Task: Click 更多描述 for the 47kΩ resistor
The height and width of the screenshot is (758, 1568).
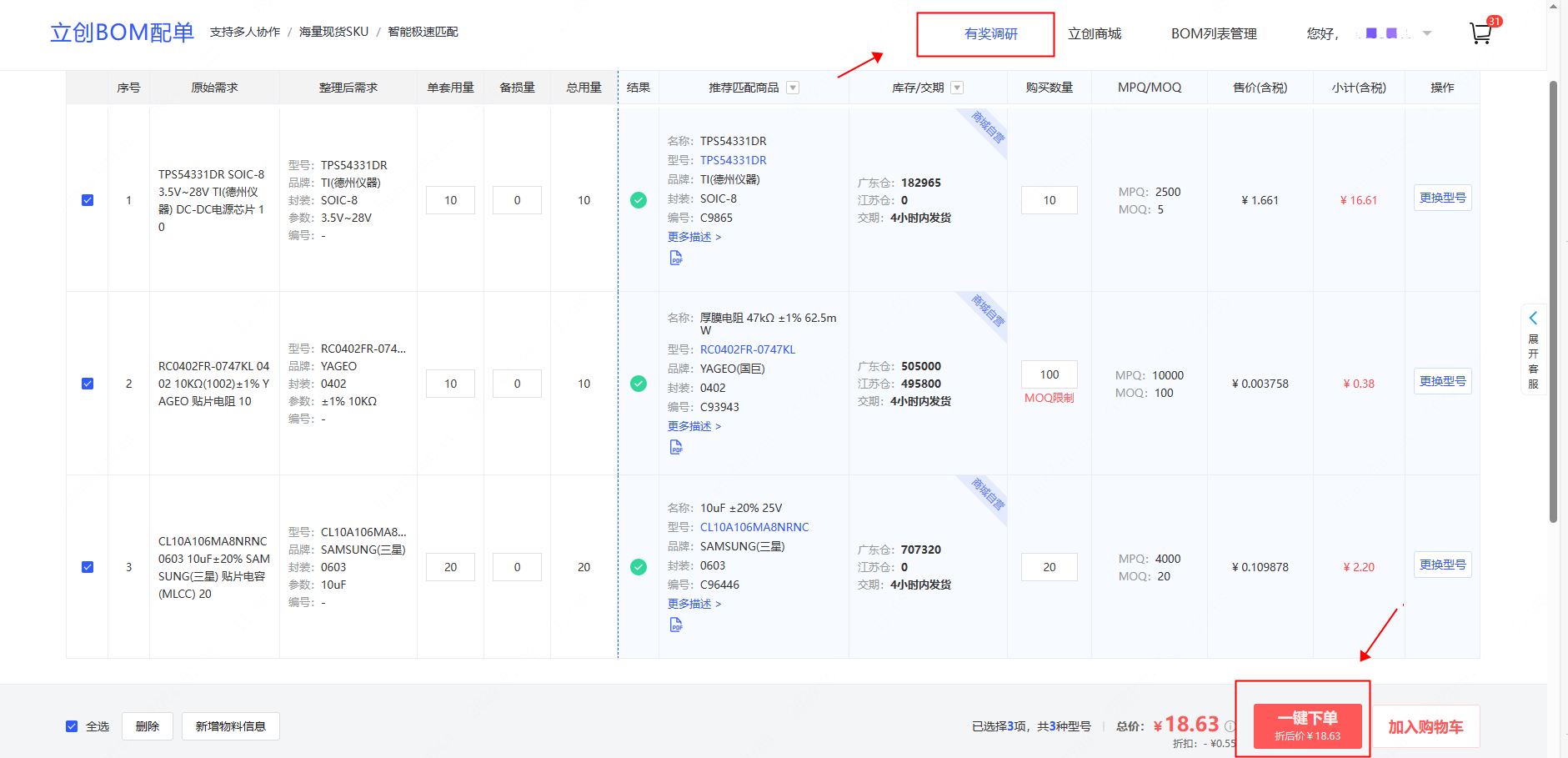Action: [x=694, y=426]
